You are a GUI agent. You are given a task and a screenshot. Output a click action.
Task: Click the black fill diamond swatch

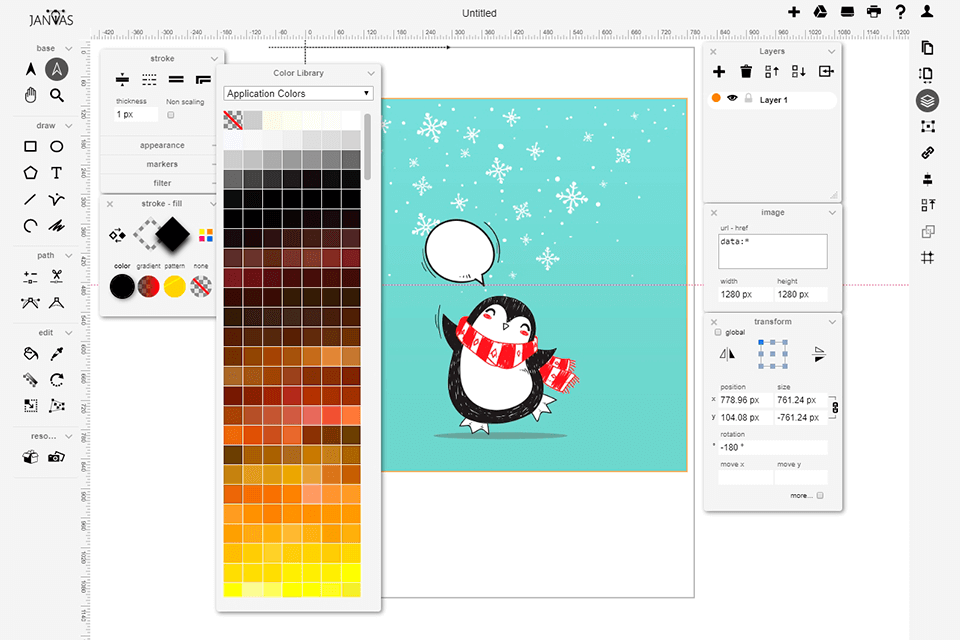(173, 234)
